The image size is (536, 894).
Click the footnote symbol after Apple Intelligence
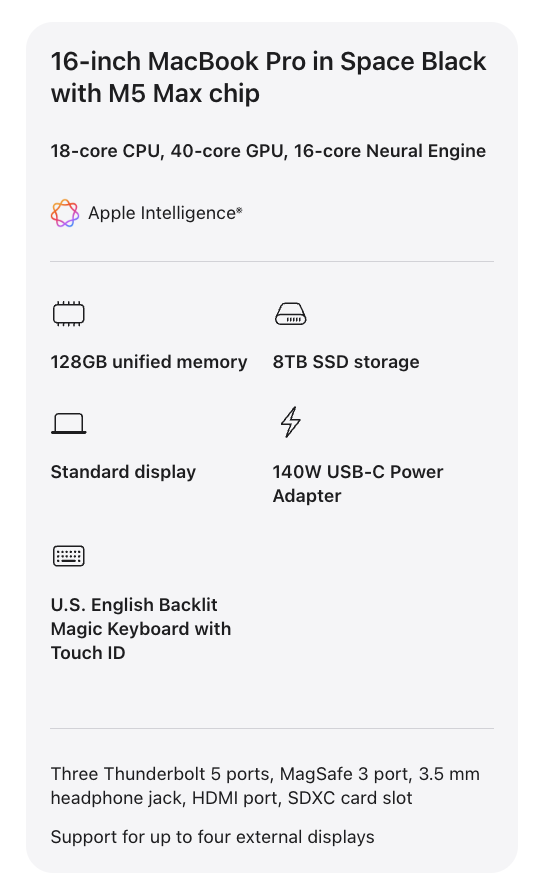pos(239,210)
